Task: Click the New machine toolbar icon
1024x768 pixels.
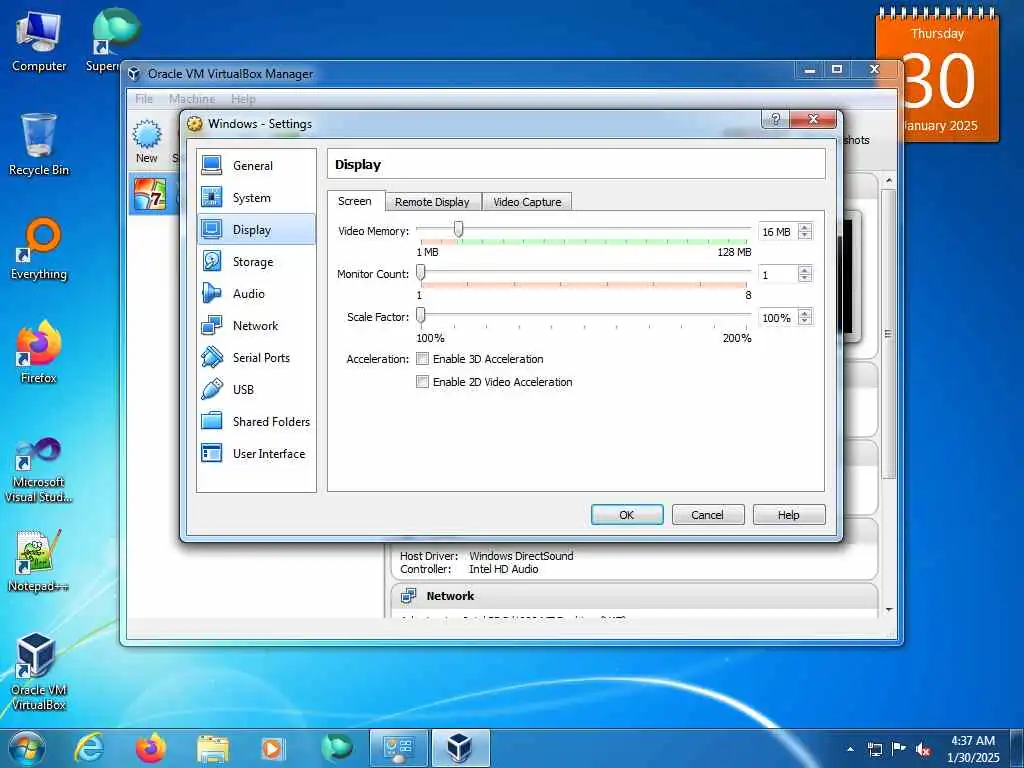Action: pos(147,141)
